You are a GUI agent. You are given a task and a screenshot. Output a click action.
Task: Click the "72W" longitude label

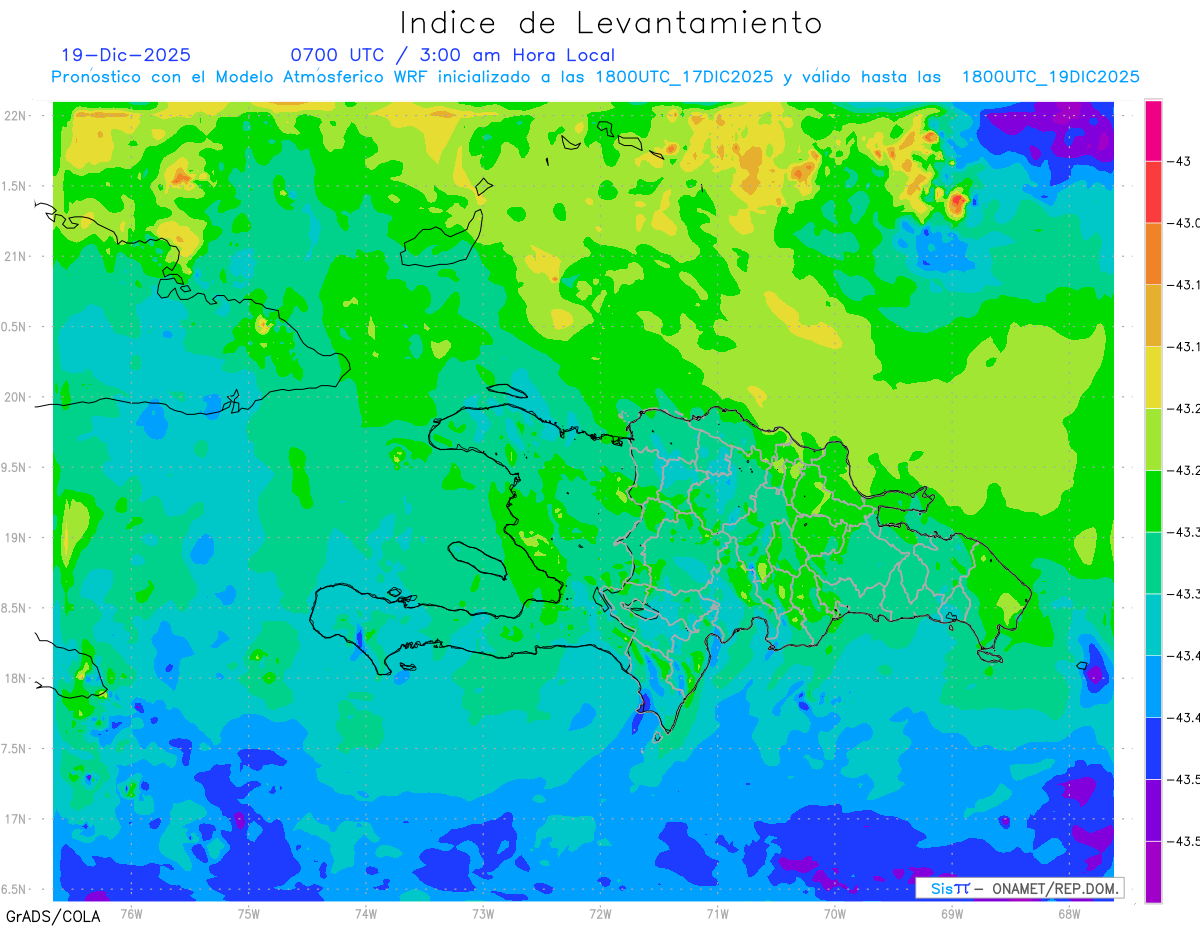click(600, 913)
